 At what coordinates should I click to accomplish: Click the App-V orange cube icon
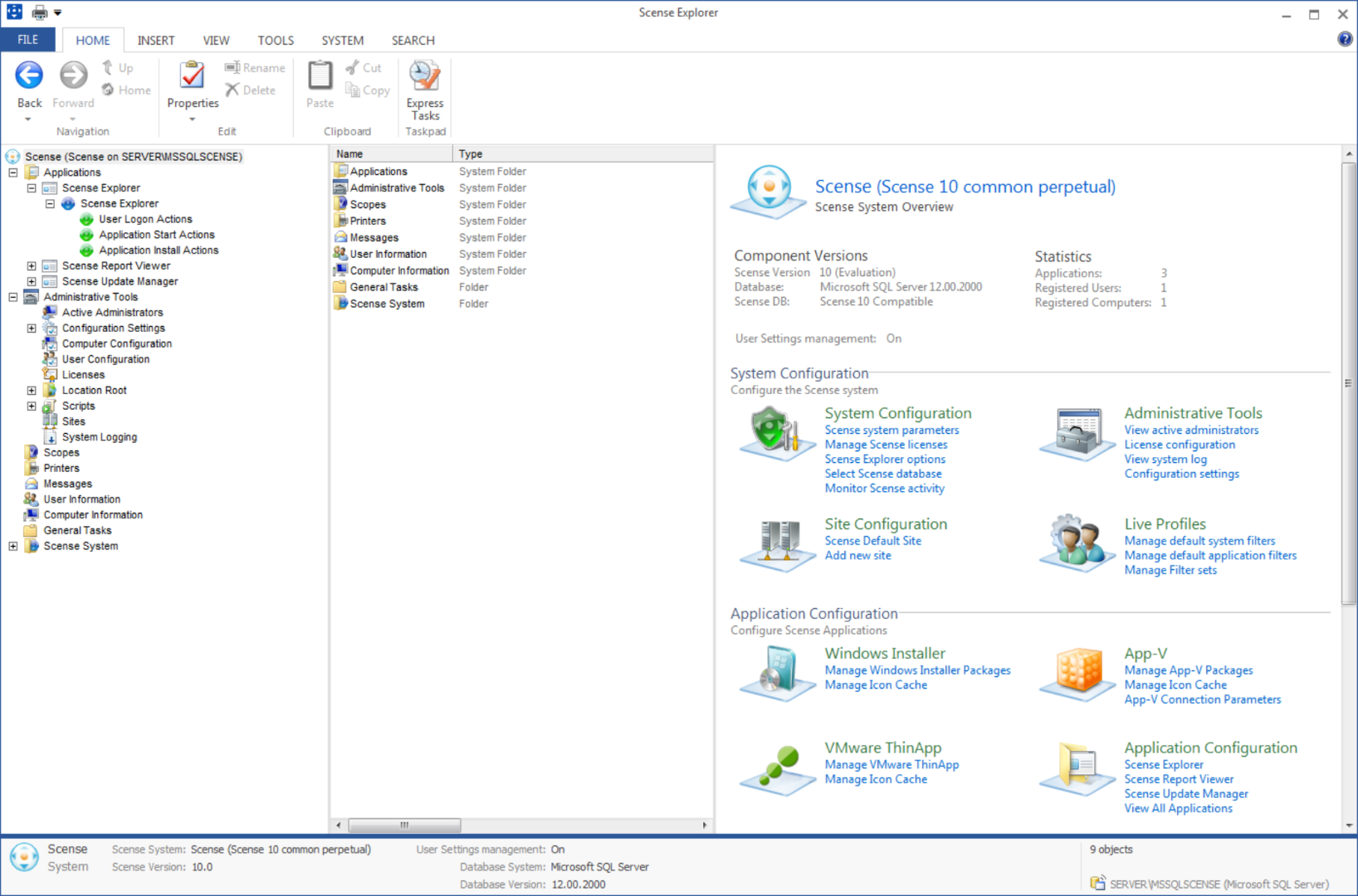point(1077,674)
